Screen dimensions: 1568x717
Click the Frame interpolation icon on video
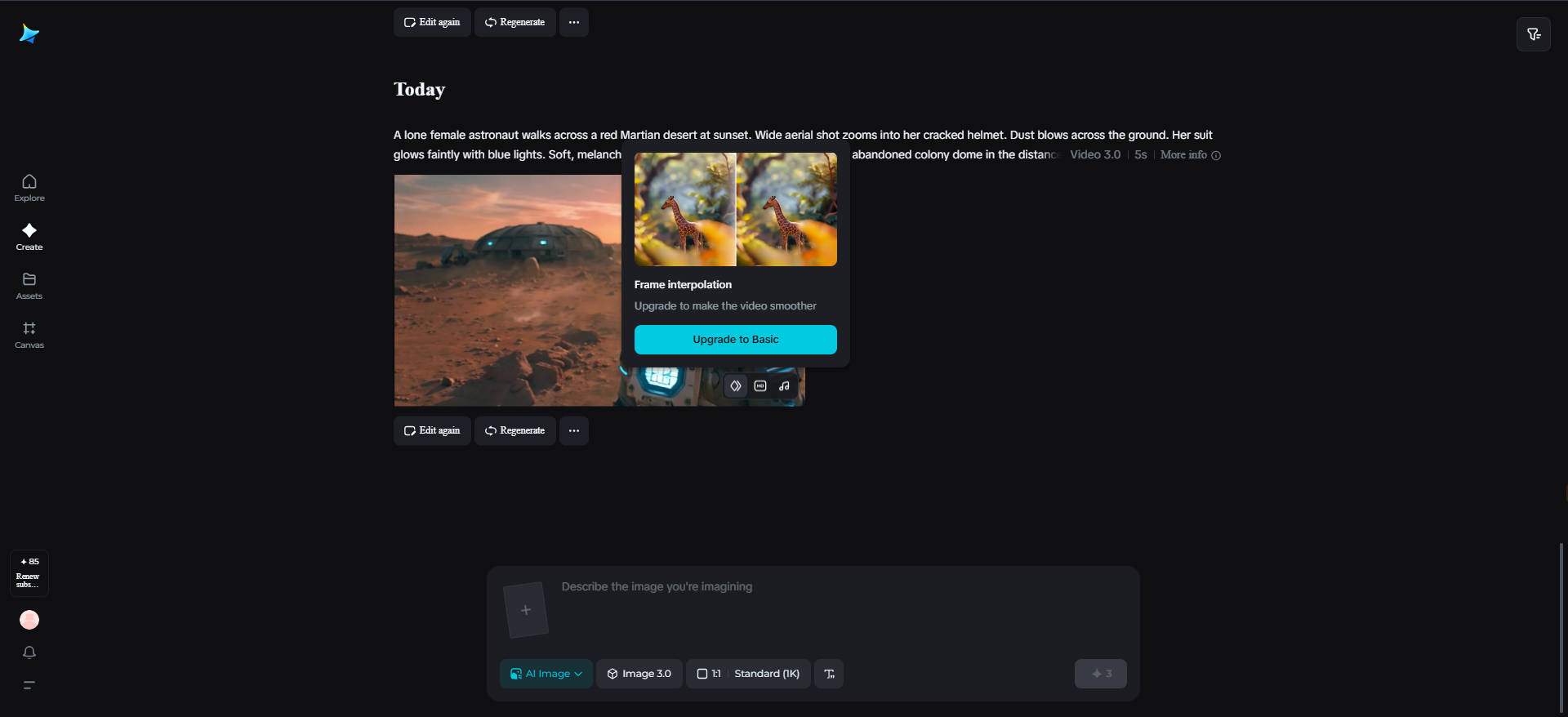[x=736, y=385]
